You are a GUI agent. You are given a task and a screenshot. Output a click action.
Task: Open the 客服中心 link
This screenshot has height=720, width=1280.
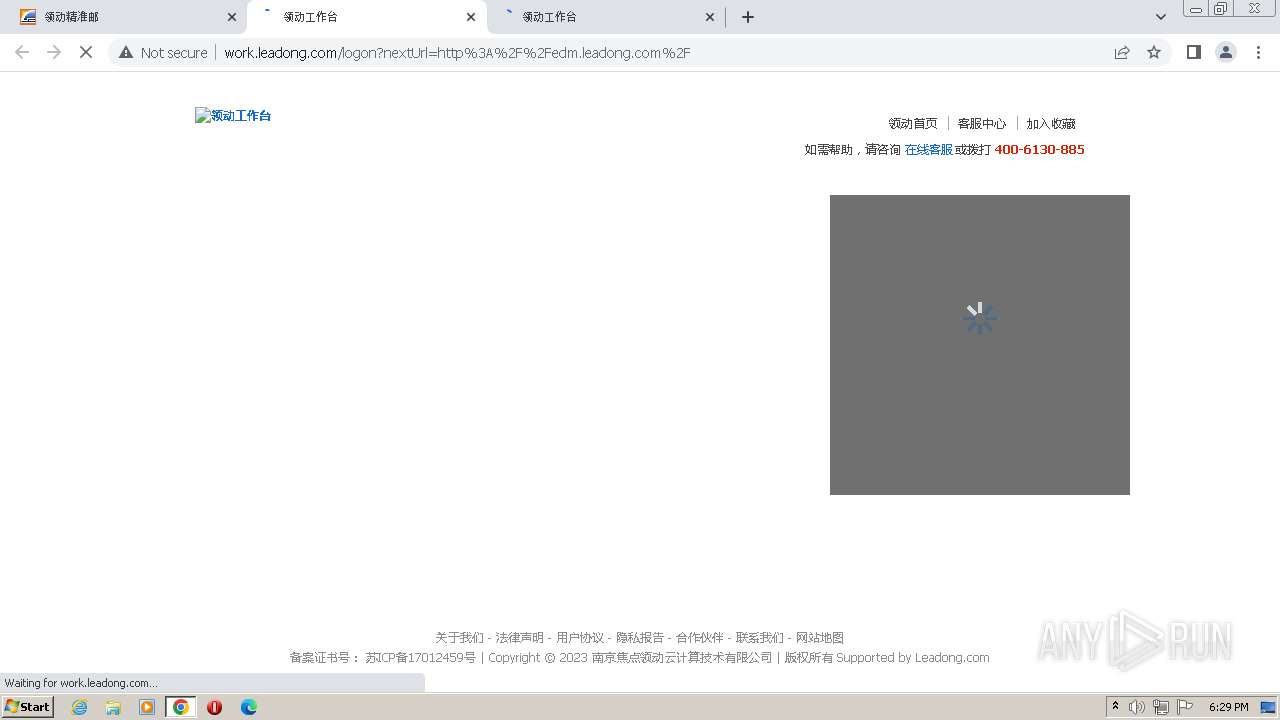[x=982, y=124]
